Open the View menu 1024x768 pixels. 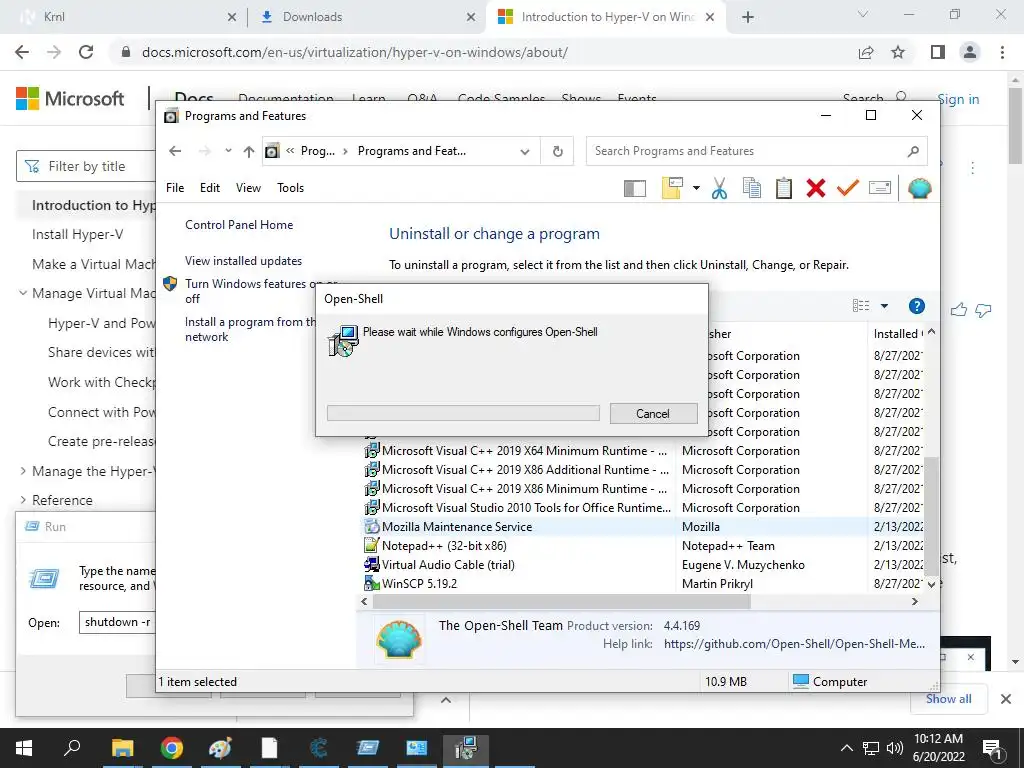pyautogui.click(x=248, y=188)
